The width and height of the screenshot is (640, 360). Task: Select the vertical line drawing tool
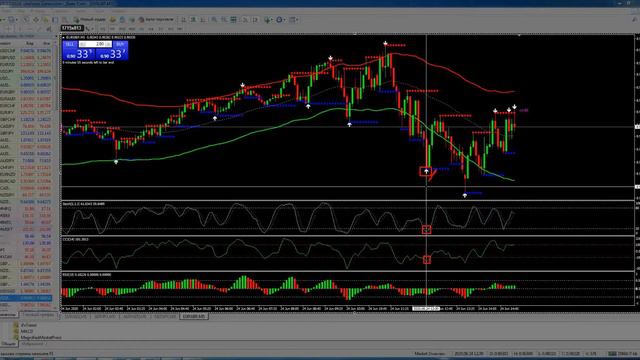pyautogui.click(x=19, y=29)
